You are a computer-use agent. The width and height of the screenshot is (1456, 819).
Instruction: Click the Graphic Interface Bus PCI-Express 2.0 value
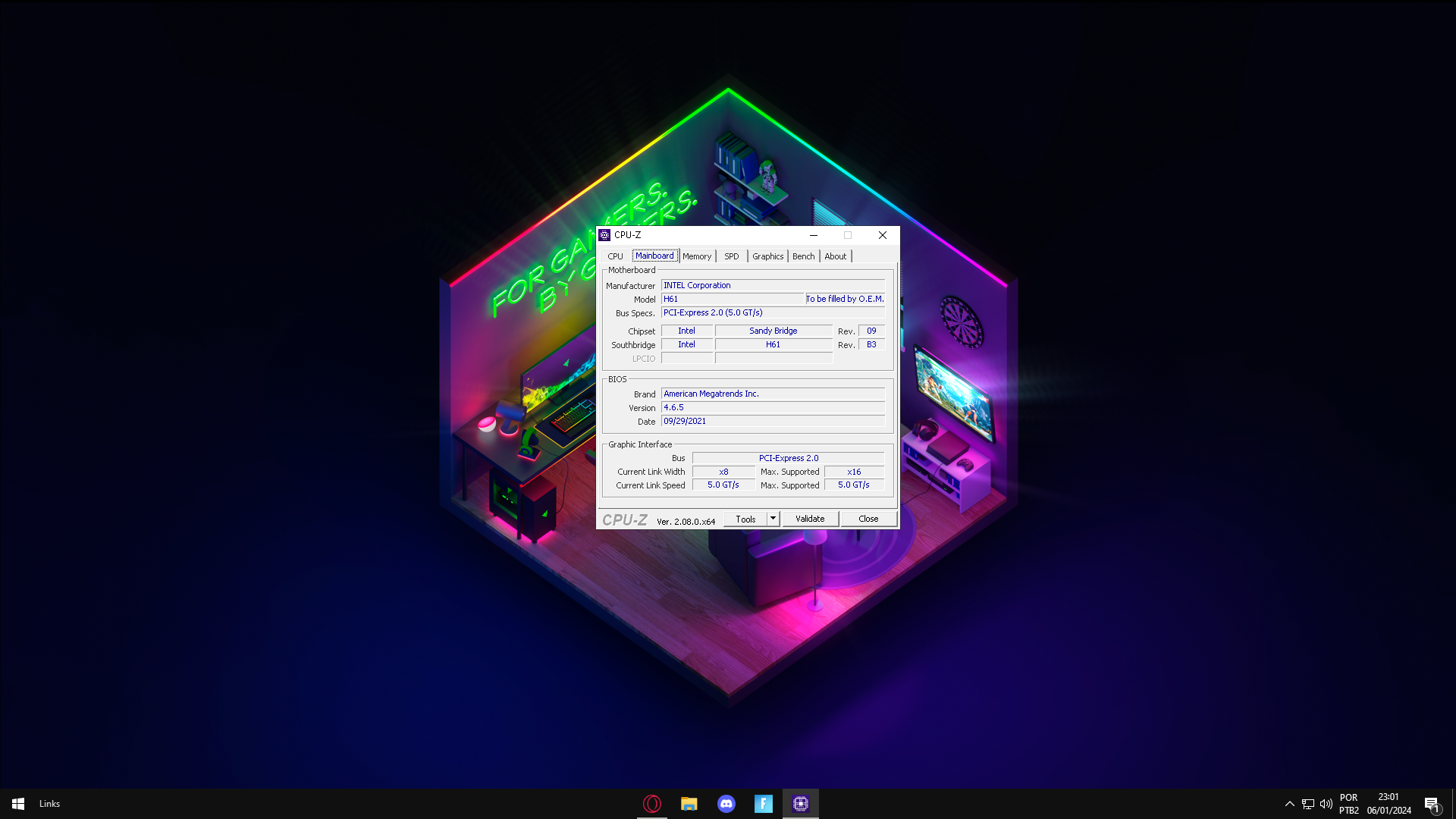pyautogui.click(x=789, y=458)
